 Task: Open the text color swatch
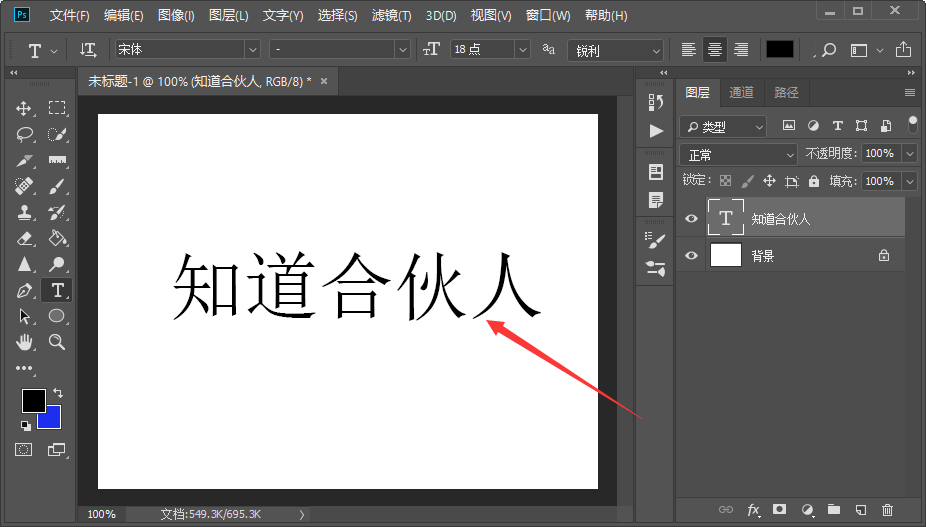coord(780,50)
